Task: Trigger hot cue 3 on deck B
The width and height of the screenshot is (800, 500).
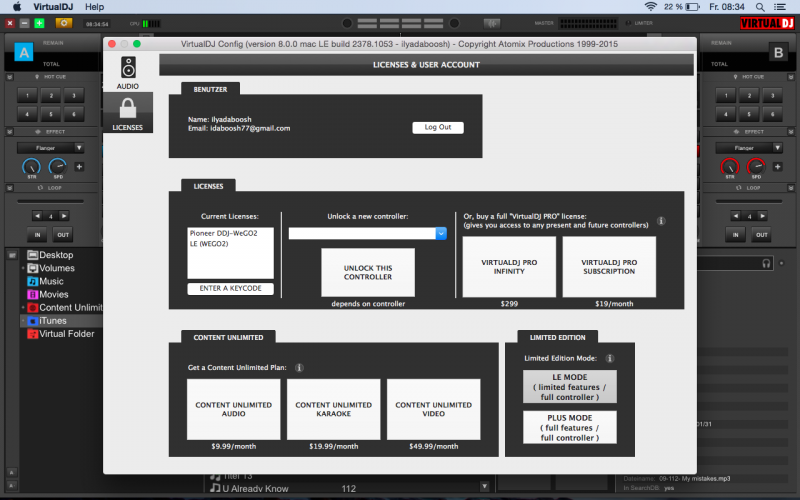Action: pyautogui.click(x=772, y=95)
